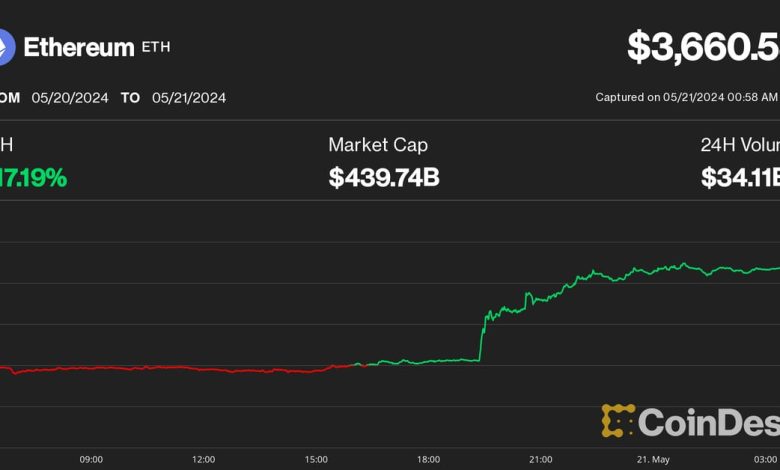Click the 18:00 time axis label
Image resolution: width=780 pixels, height=470 pixels.
428,459
